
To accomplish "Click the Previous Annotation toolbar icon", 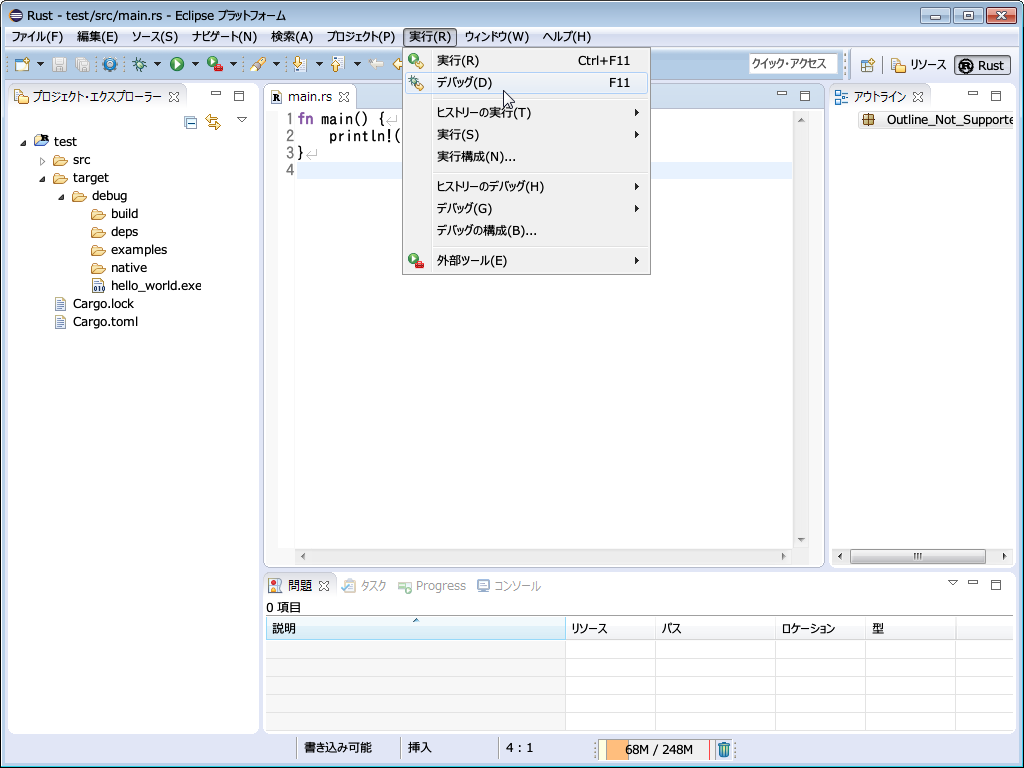I will 337,64.
